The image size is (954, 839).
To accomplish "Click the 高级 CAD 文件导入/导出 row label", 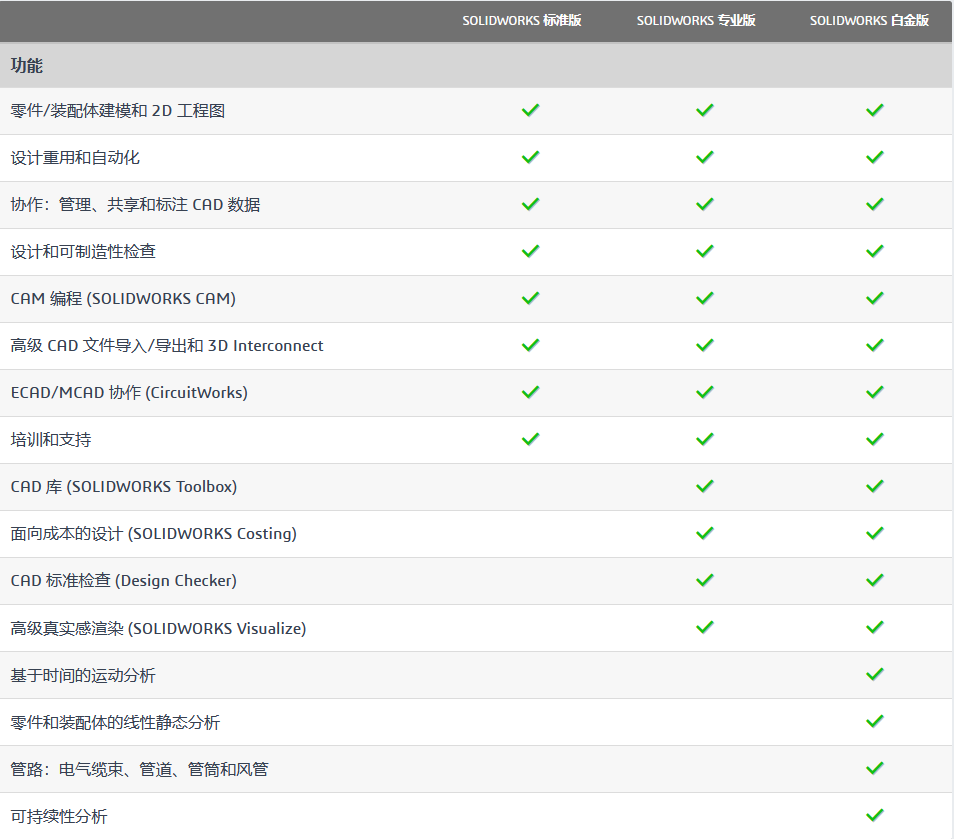I will [167, 346].
